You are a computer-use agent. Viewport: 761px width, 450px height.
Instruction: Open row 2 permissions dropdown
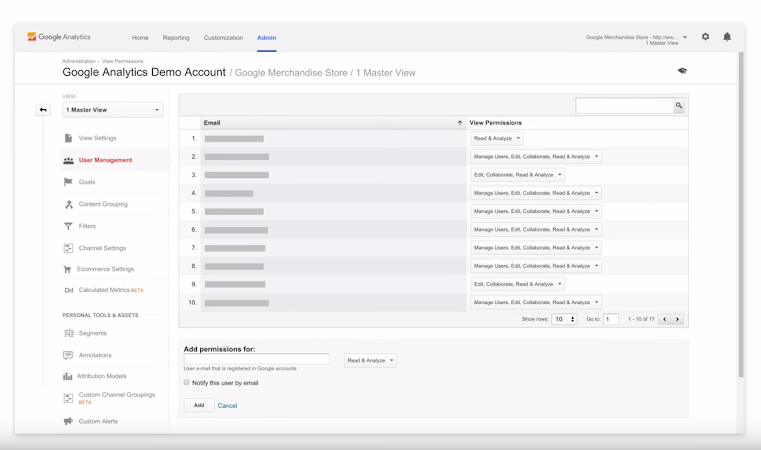536,157
